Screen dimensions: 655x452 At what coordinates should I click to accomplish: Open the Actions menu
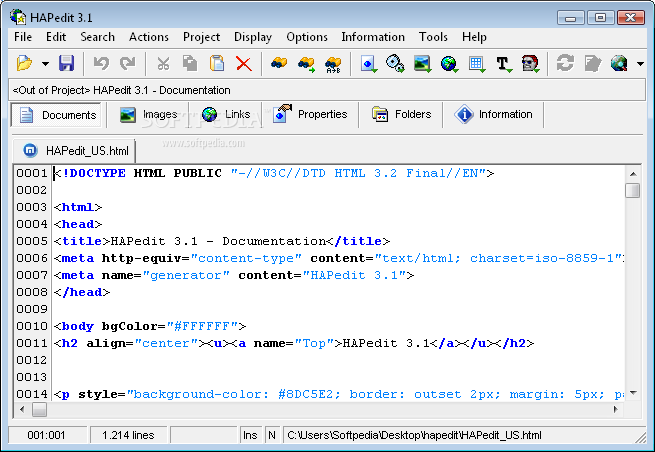149,37
